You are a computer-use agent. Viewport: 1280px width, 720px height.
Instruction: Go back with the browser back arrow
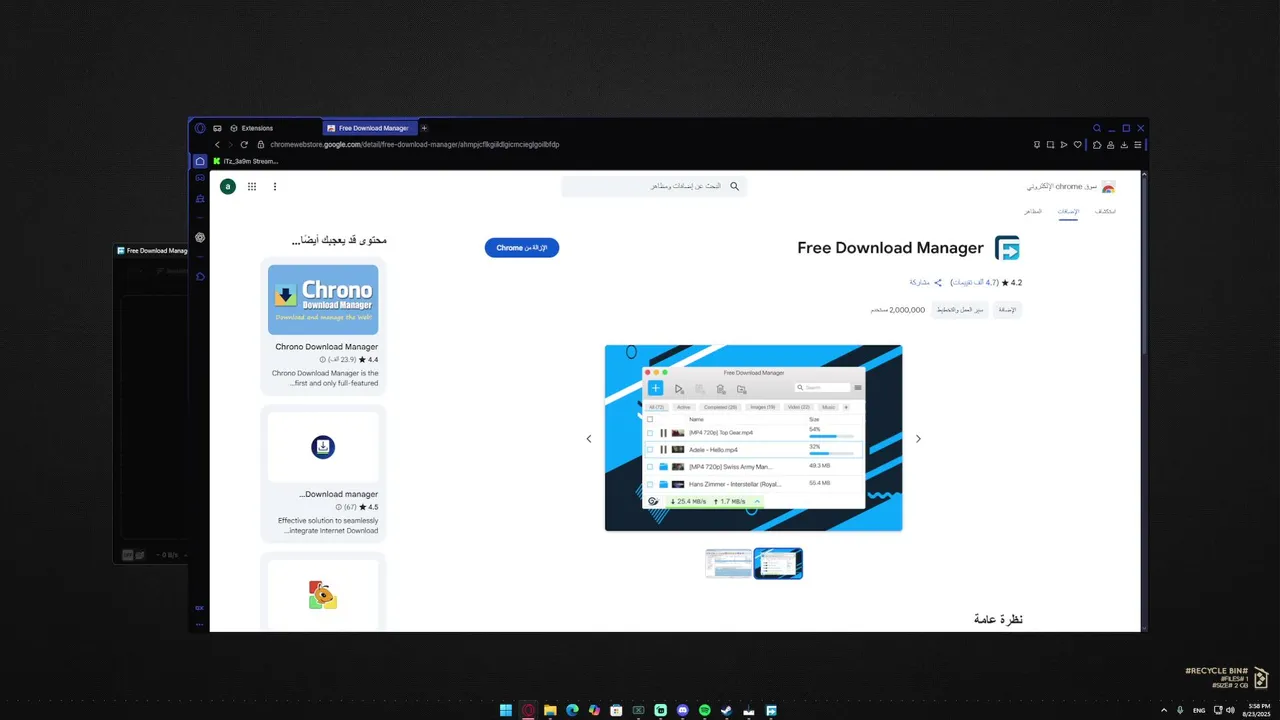click(217, 144)
